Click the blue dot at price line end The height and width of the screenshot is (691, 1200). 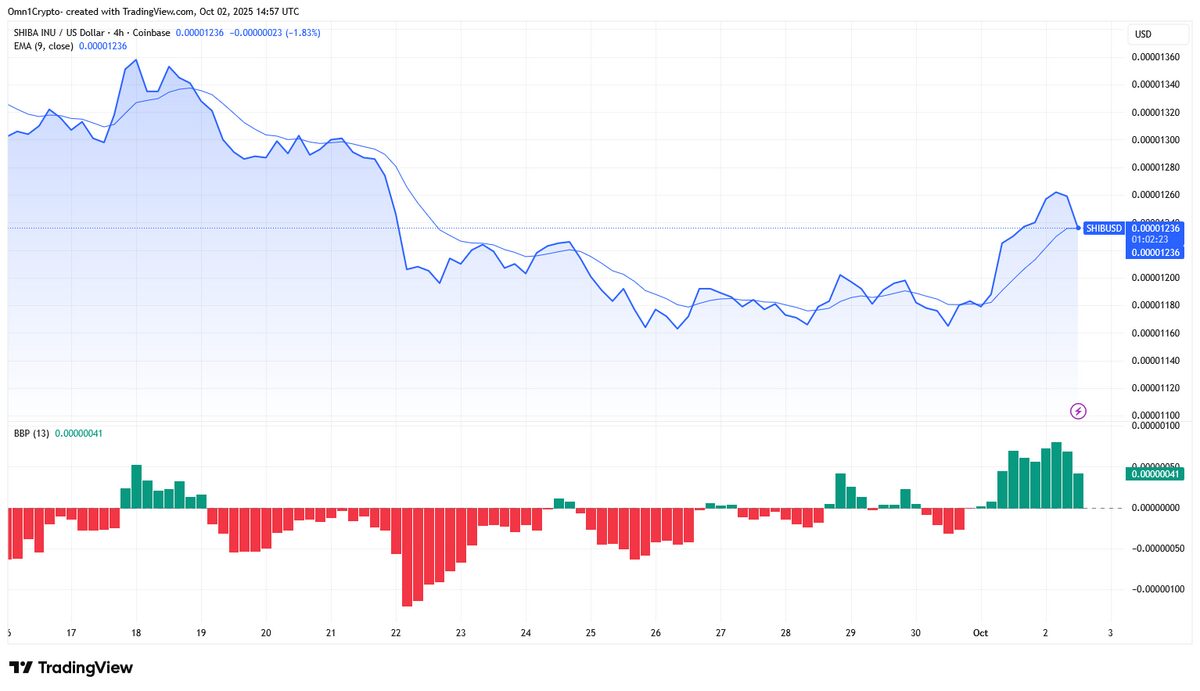[1078, 228]
